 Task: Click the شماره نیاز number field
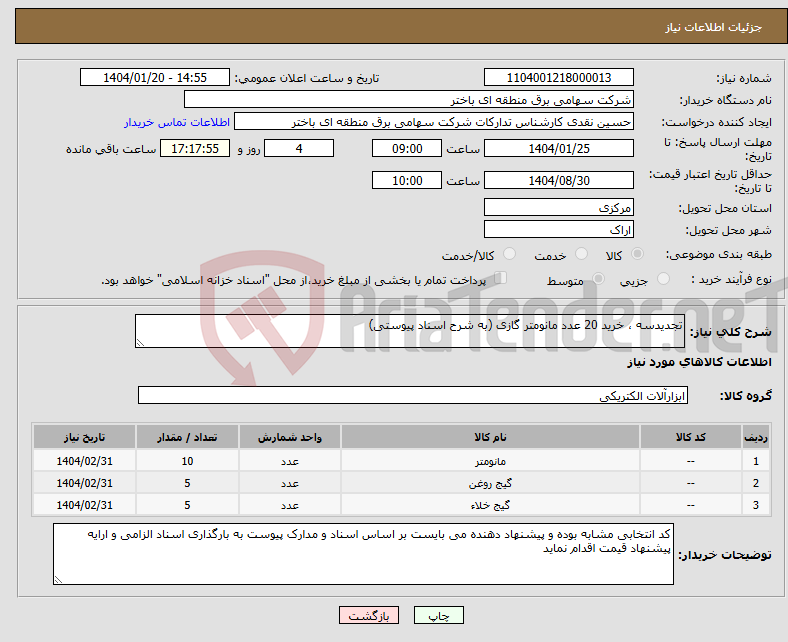pos(558,78)
